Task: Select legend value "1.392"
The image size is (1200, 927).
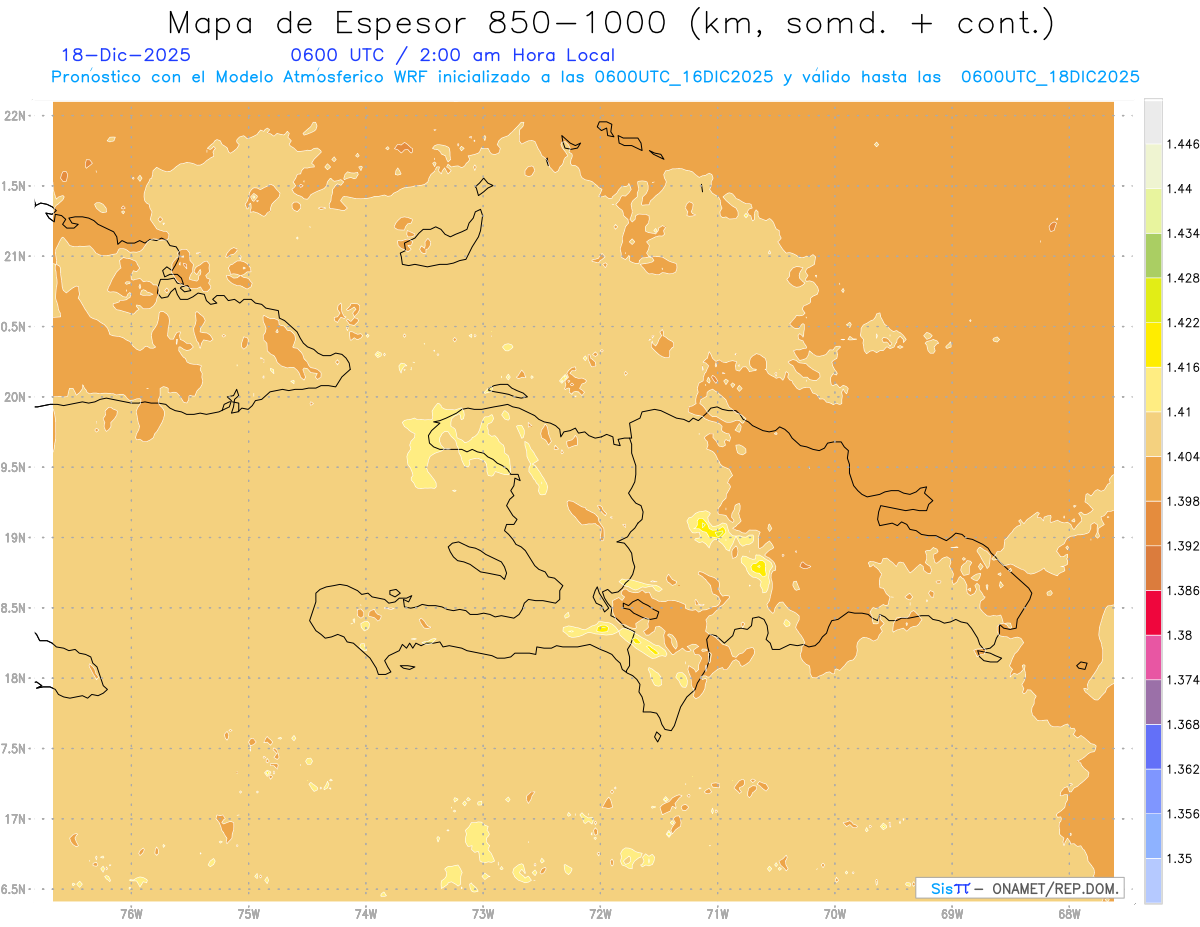Action: (1182, 546)
